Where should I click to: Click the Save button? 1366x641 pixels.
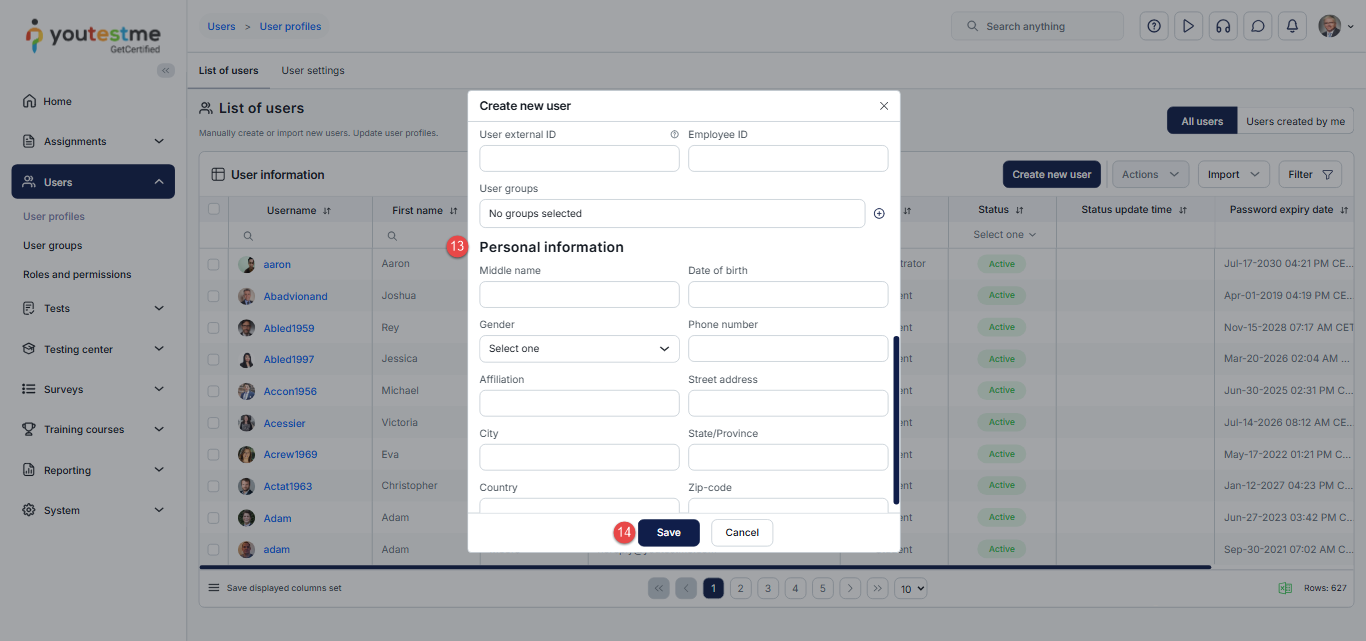[x=668, y=533]
